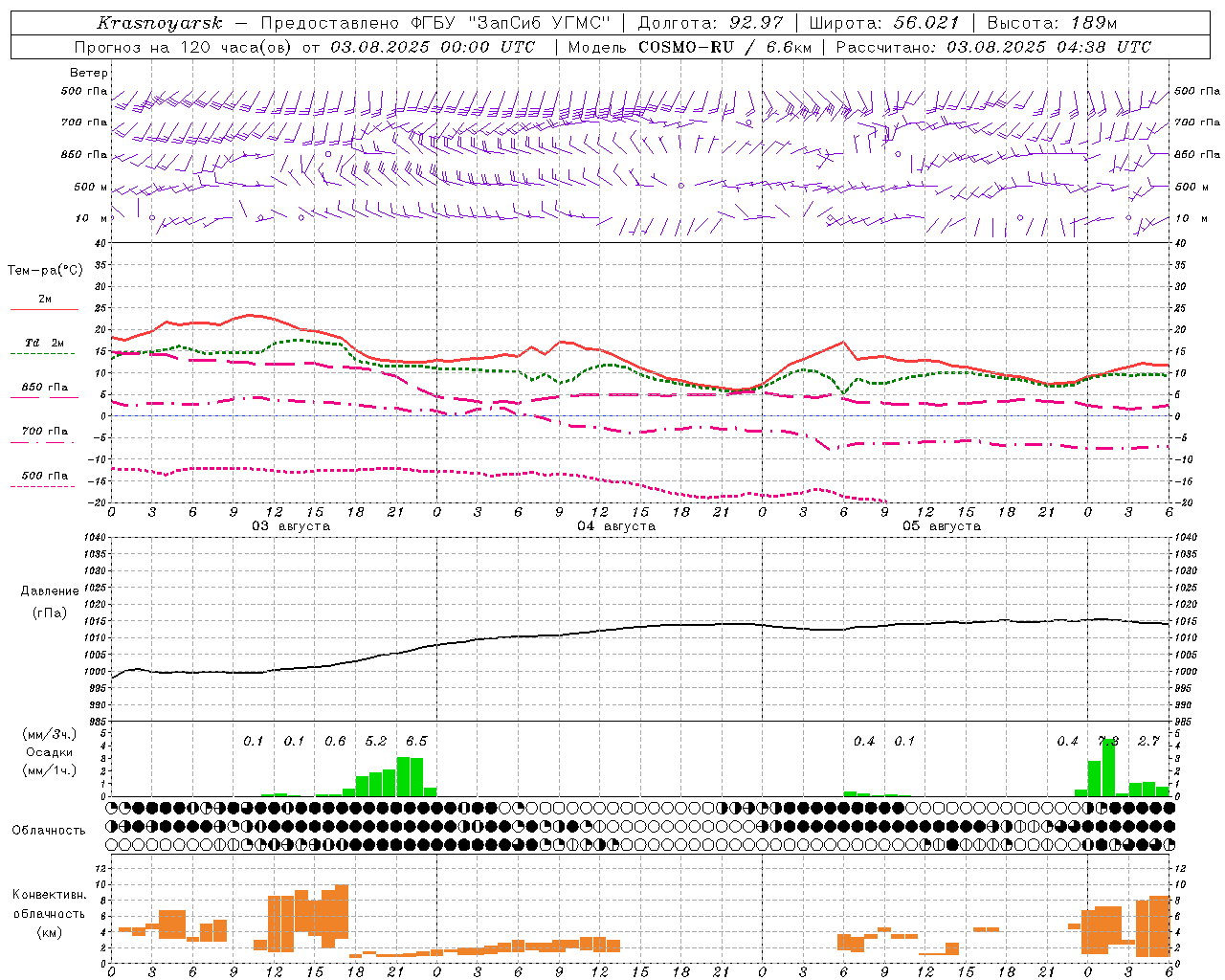Click the left 500 м wind level label
Viewport: 1225px width, 980px height.
point(91,188)
